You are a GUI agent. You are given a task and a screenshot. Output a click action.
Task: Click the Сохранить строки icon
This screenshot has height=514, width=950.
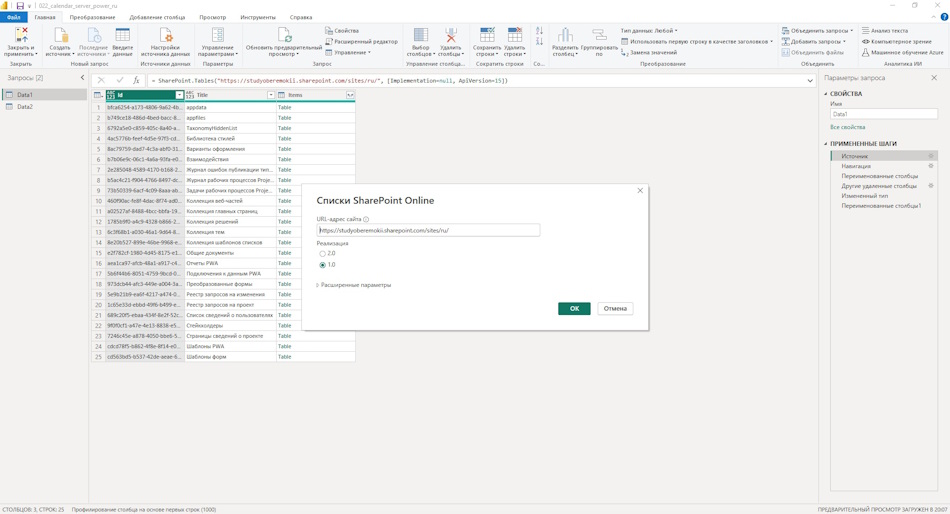[x=487, y=35]
